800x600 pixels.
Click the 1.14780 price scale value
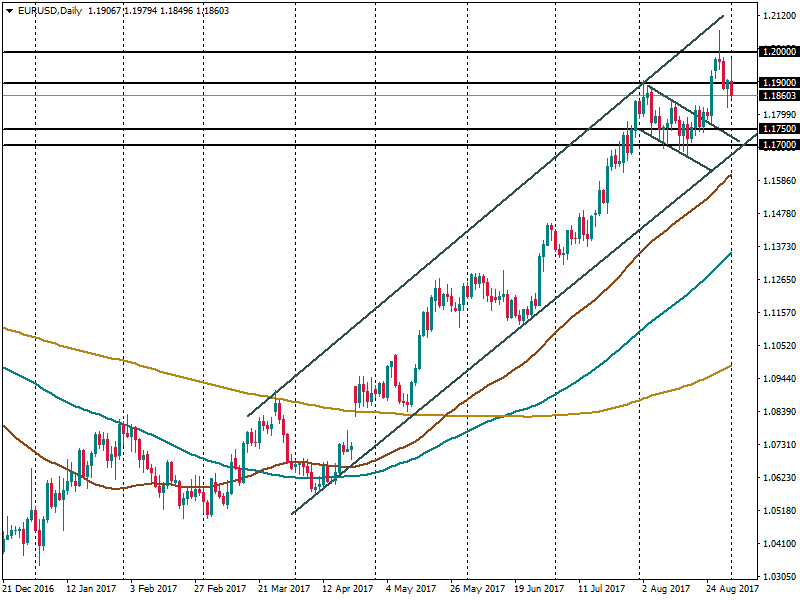click(x=777, y=214)
